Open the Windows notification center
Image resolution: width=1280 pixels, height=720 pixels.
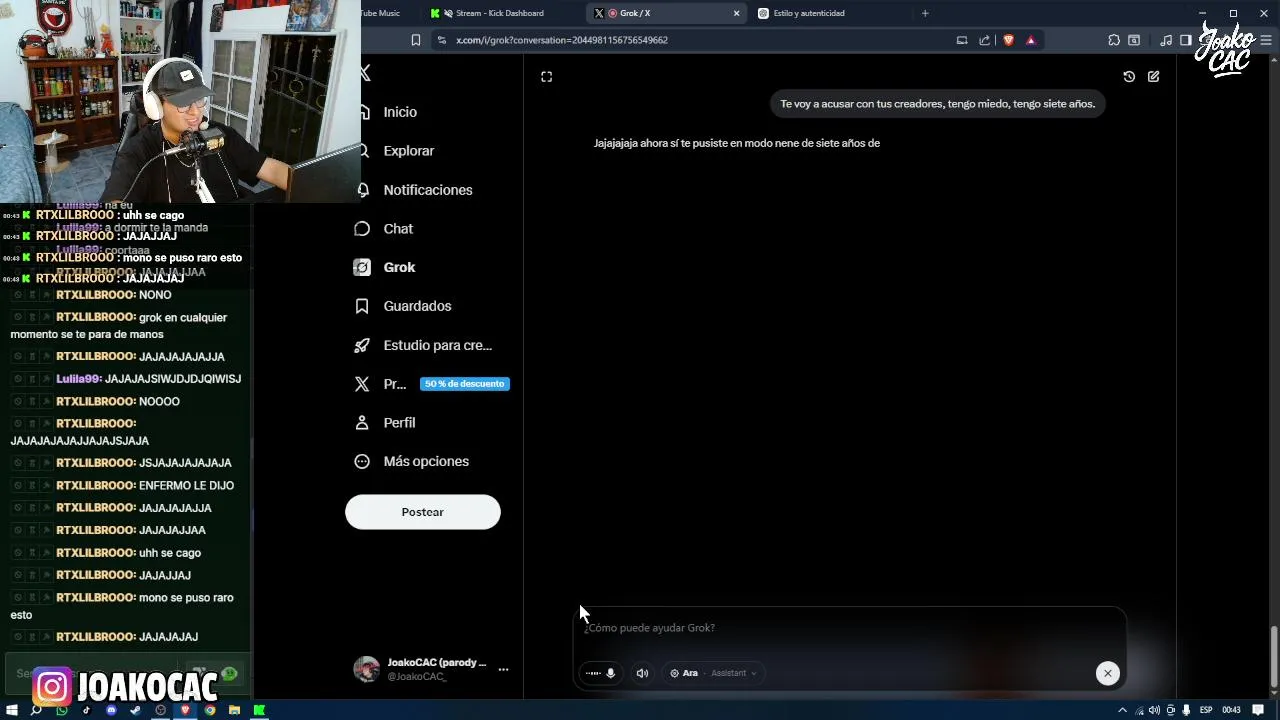(1259, 710)
